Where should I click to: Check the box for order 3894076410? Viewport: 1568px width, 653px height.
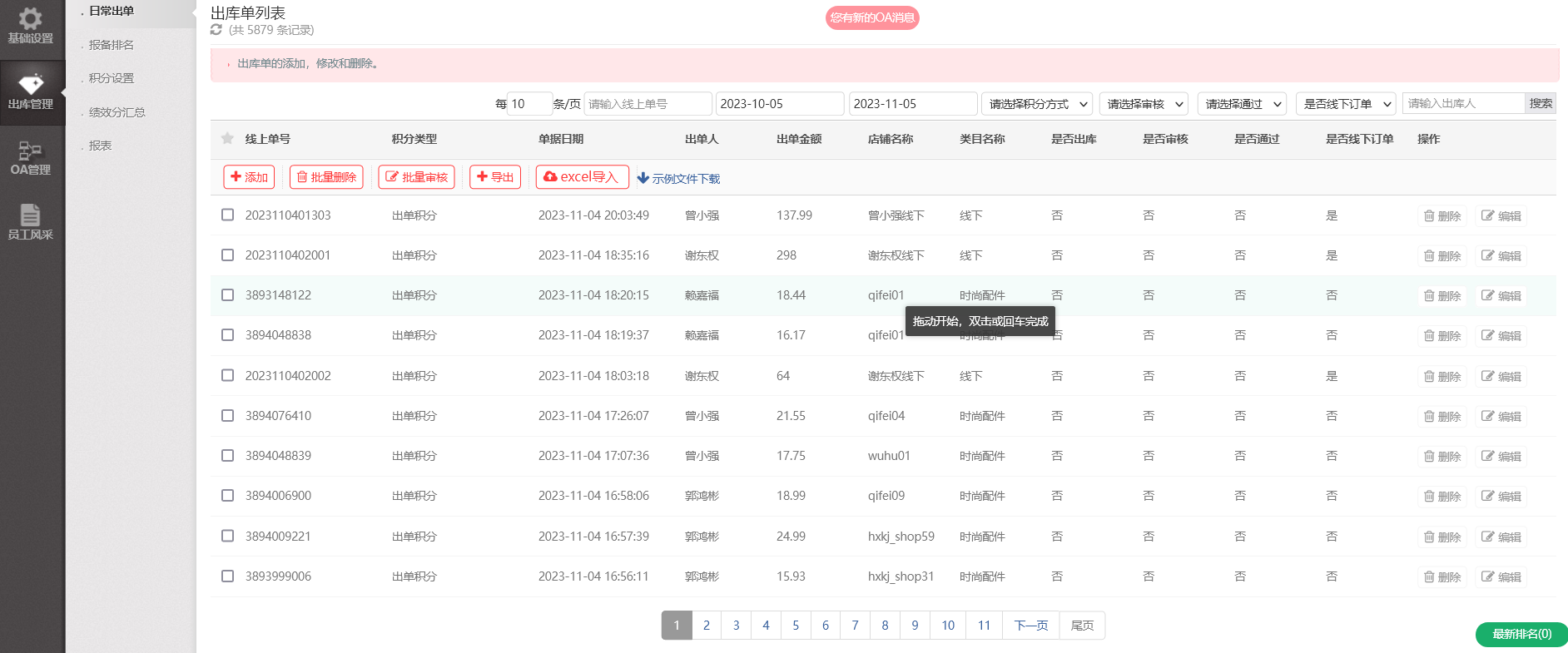(227, 415)
